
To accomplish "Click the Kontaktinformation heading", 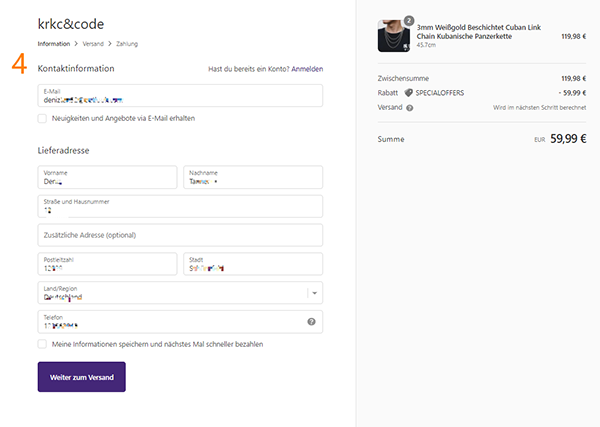I will tap(76, 68).
